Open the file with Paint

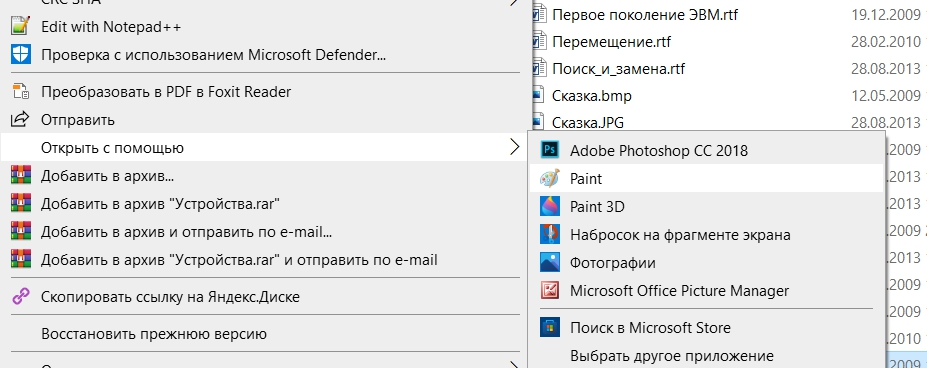tap(706, 178)
